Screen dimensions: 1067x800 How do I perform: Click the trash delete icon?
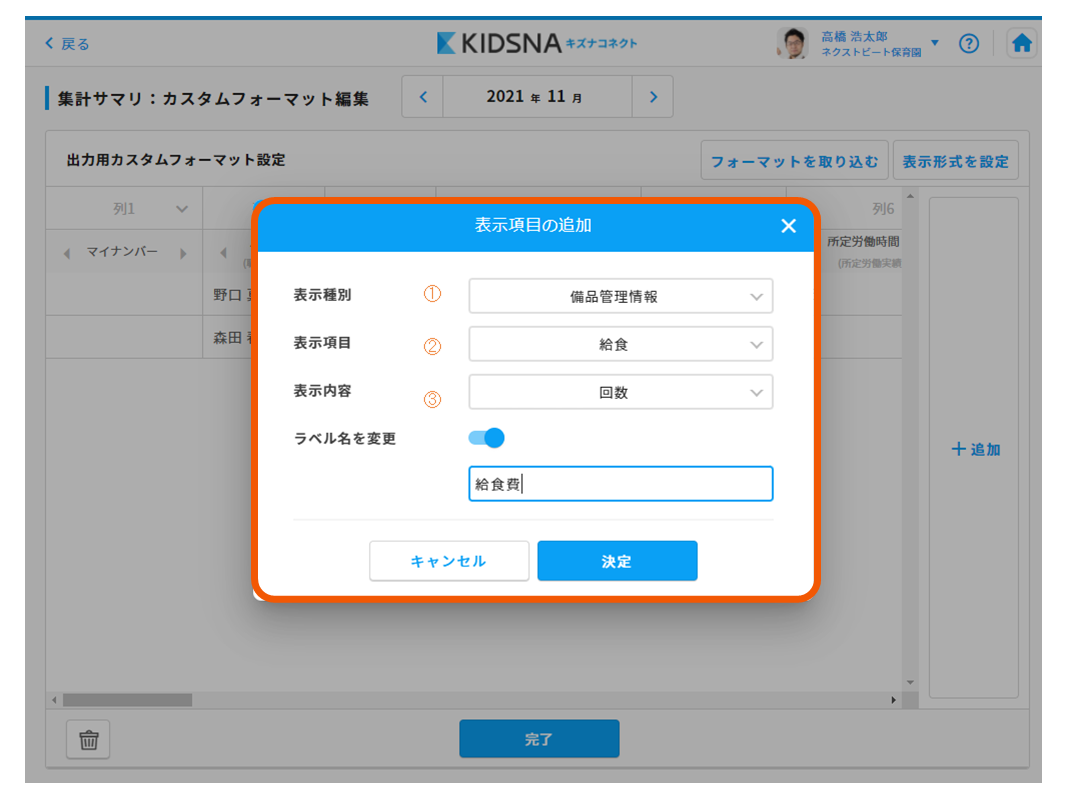(88, 740)
